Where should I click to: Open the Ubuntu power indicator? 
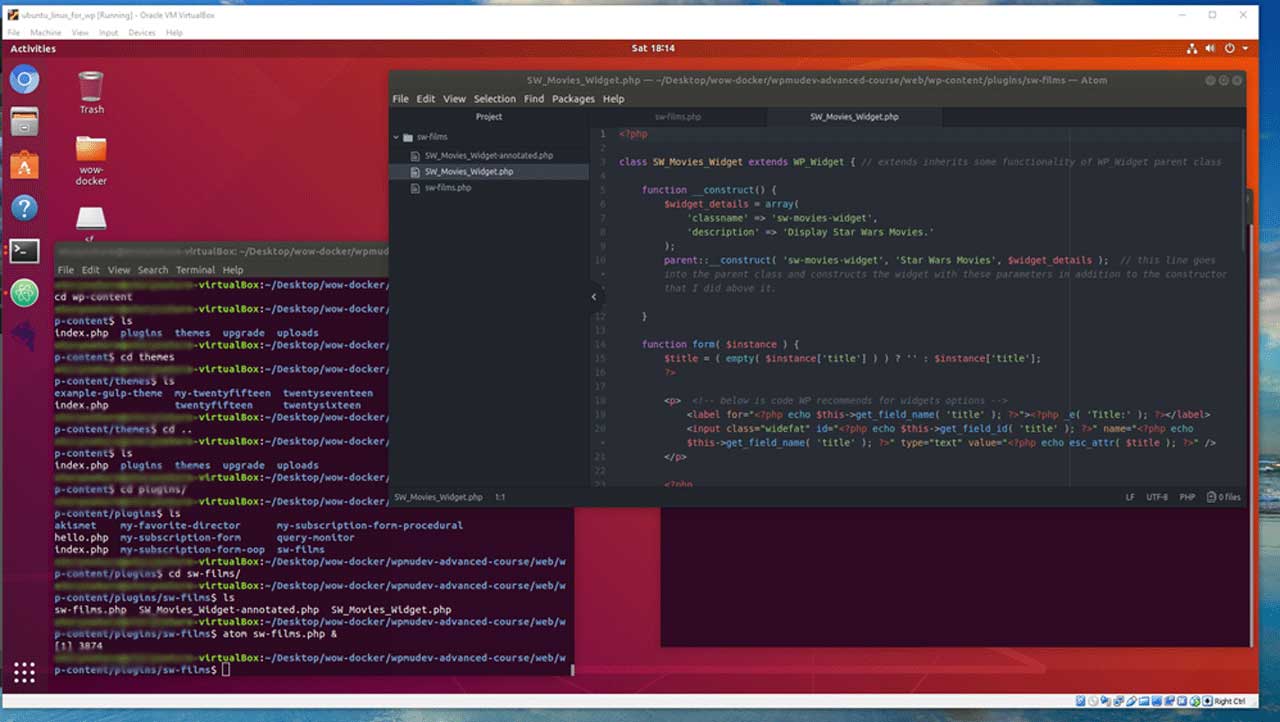coord(1230,48)
